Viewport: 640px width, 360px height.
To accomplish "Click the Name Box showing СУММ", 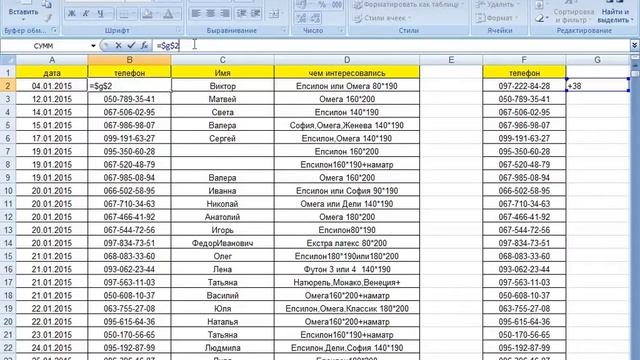I will [x=45, y=46].
